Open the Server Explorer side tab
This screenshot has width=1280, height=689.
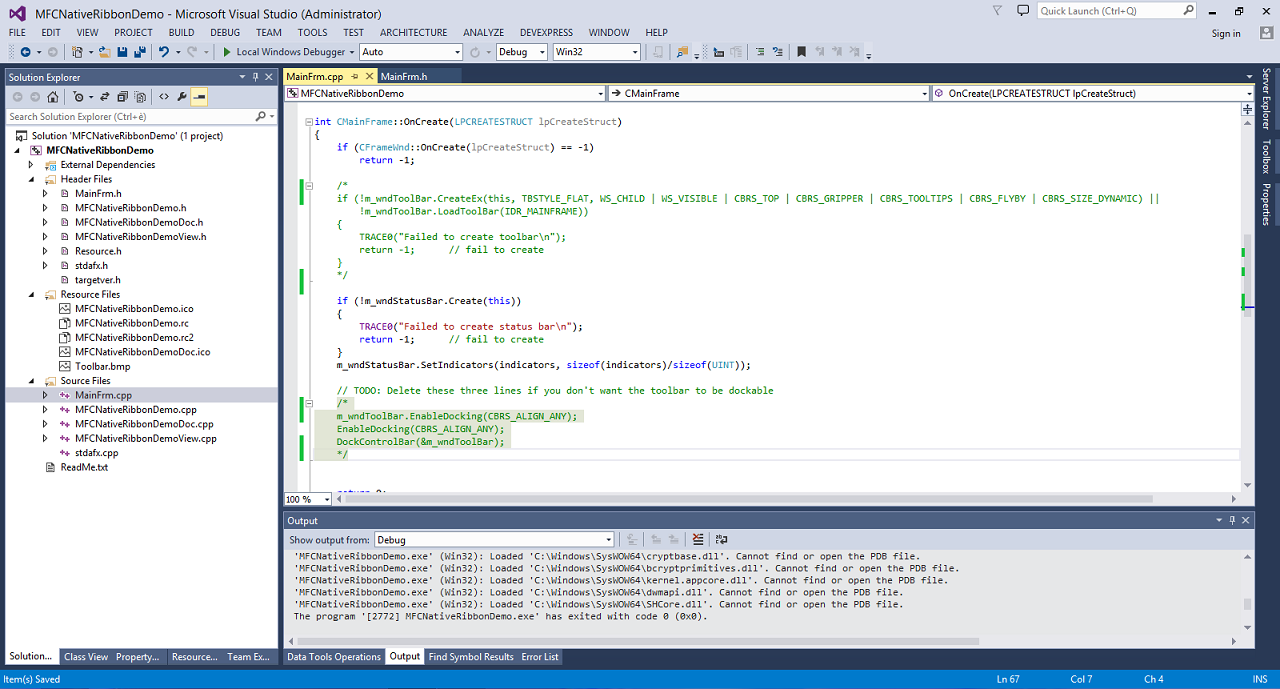tap(1266, 99)
